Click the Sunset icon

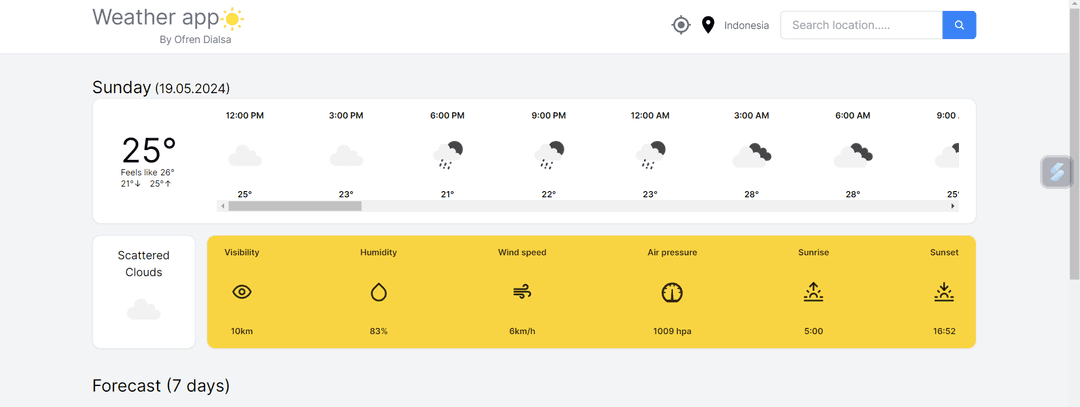pyautogui.click(x=944, y=292)
